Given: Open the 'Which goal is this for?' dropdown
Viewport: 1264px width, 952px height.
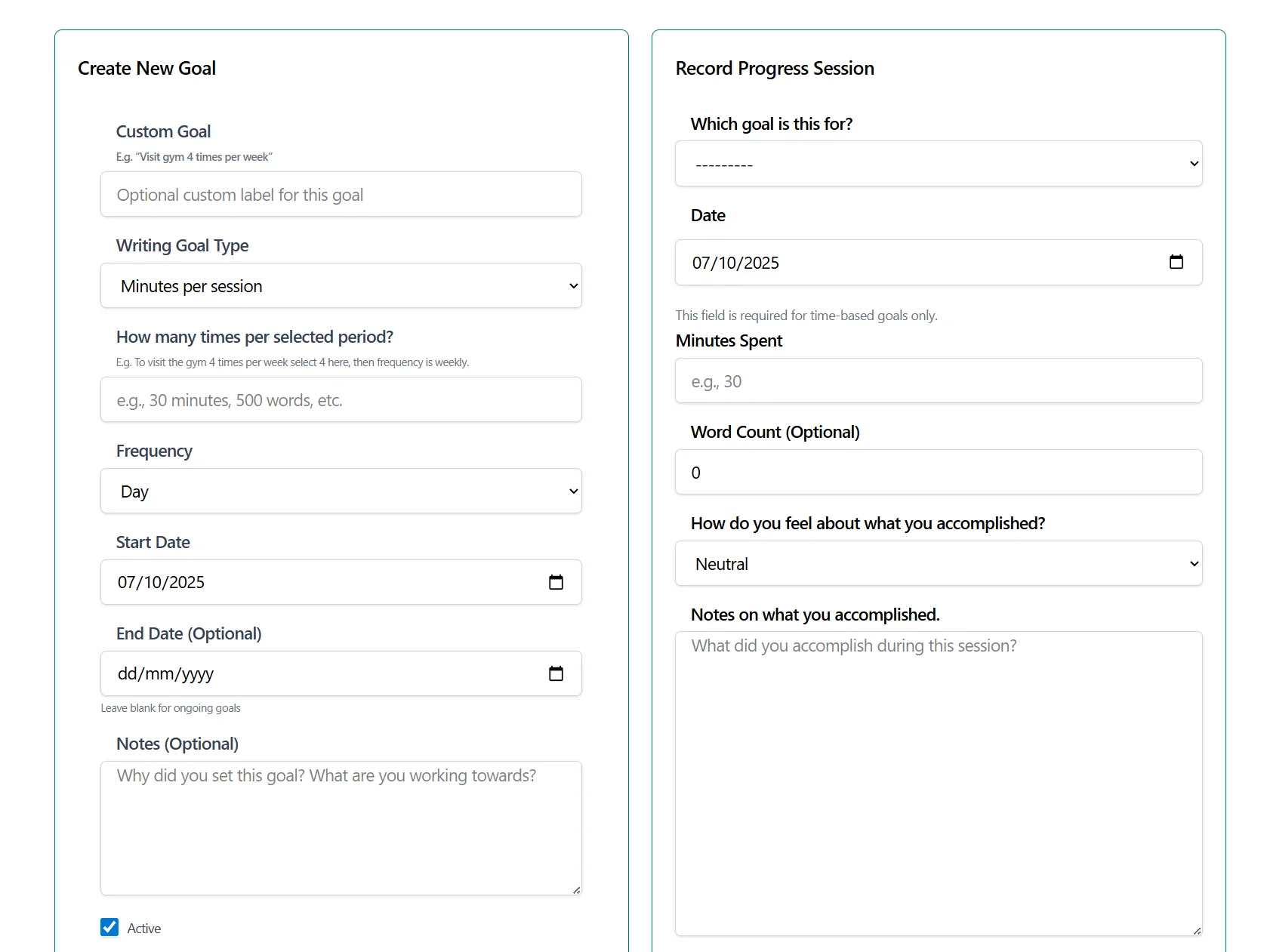Looking at the screenshot, I should pos(939,164).
